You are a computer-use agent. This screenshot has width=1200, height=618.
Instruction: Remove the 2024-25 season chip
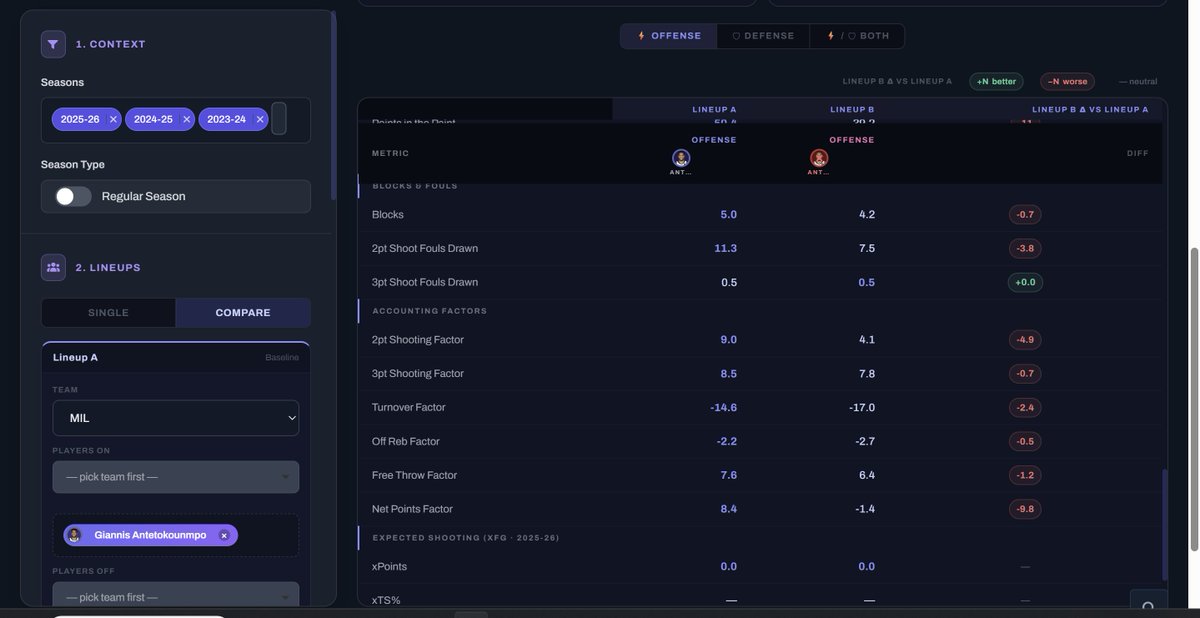click(186, 119)
